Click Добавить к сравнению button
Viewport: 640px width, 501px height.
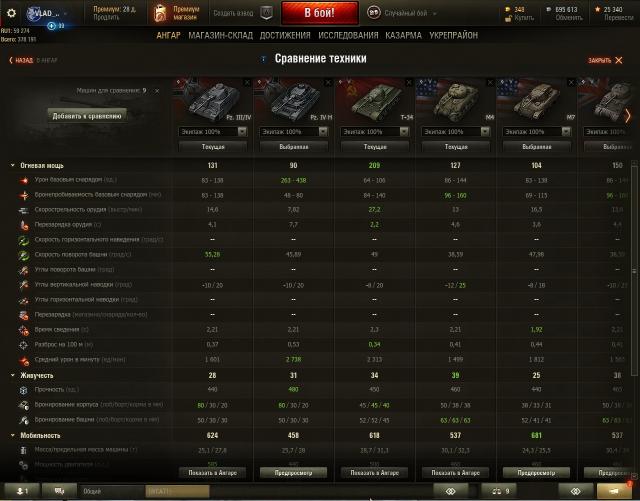click(87, 116)
